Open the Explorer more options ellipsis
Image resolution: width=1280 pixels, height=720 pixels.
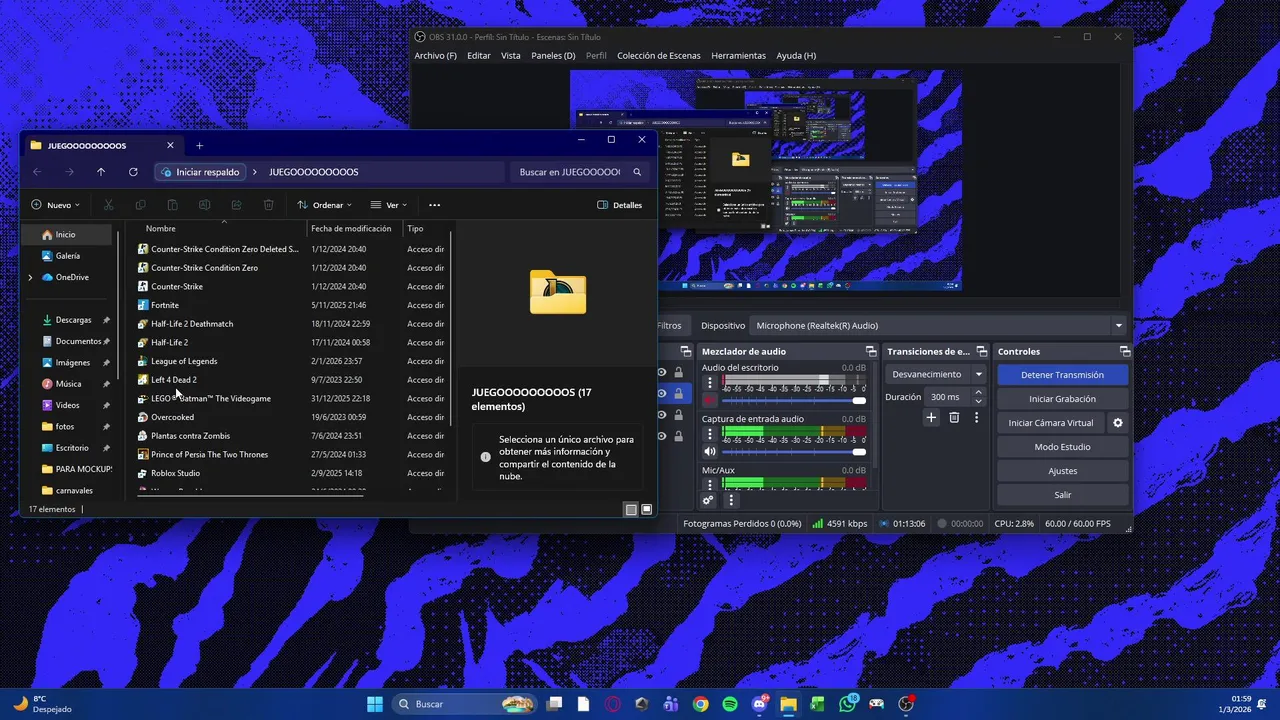click(434, 205)
